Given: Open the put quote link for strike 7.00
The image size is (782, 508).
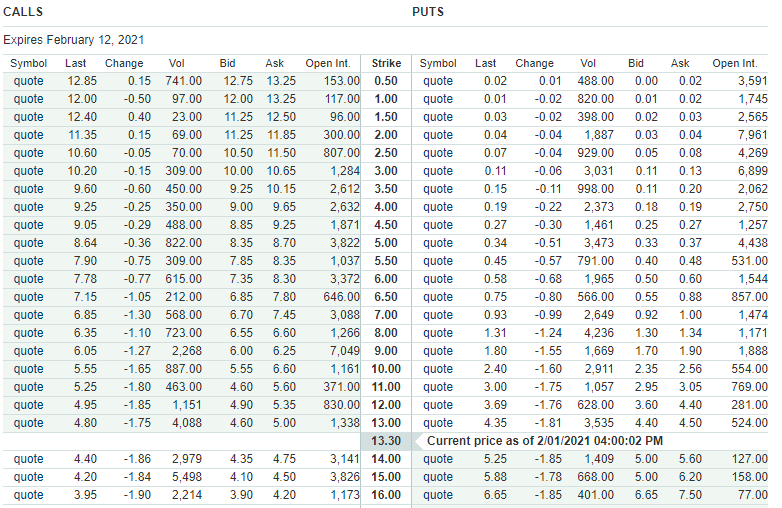Looking at the screenshot, I should (438, 315).
